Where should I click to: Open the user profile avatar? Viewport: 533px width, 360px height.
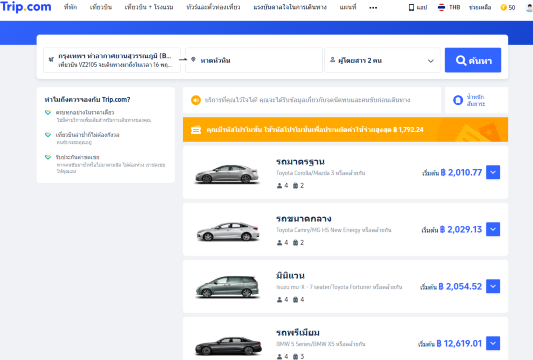529,7
